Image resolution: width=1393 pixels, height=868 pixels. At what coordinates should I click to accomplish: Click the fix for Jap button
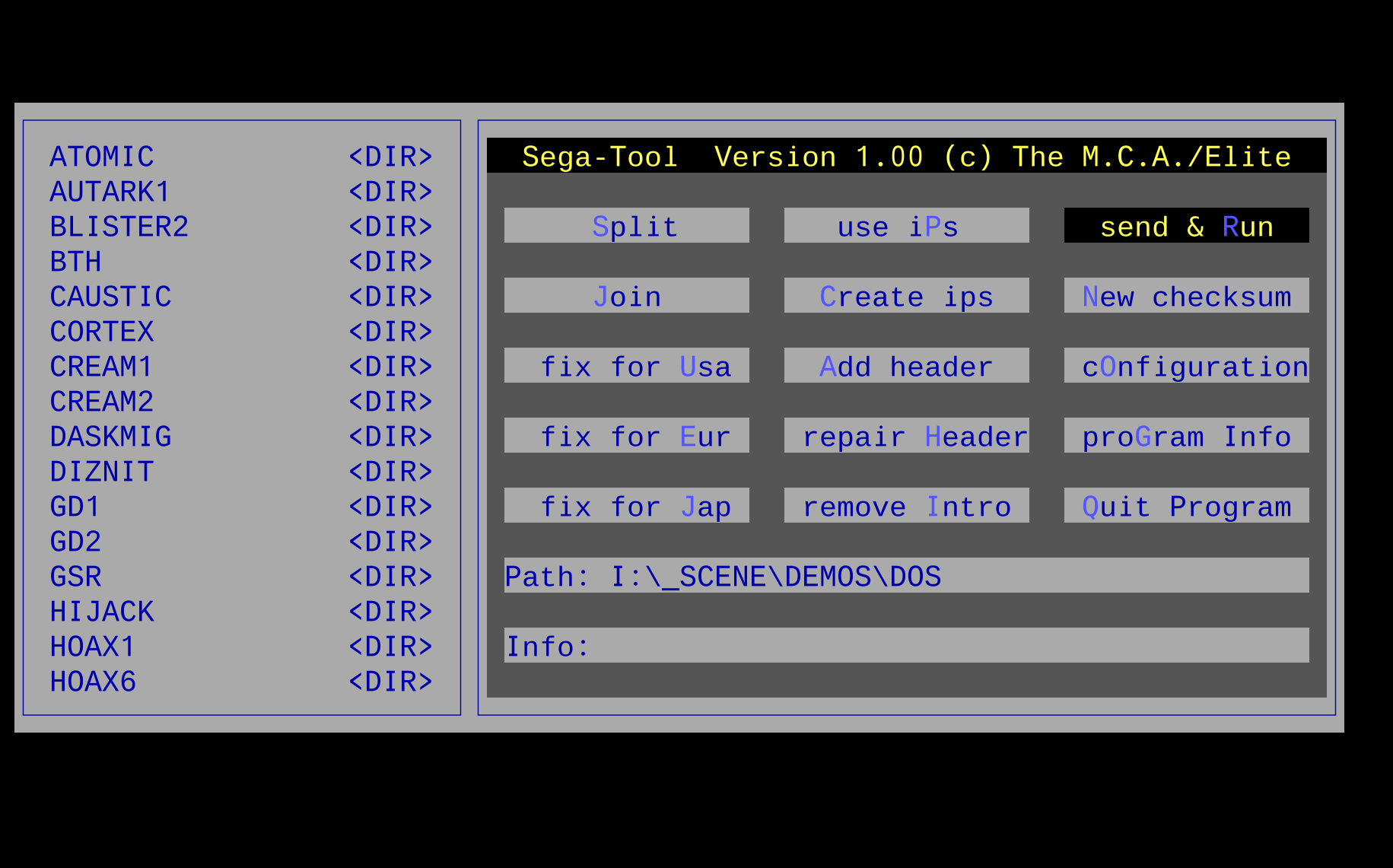626,506
